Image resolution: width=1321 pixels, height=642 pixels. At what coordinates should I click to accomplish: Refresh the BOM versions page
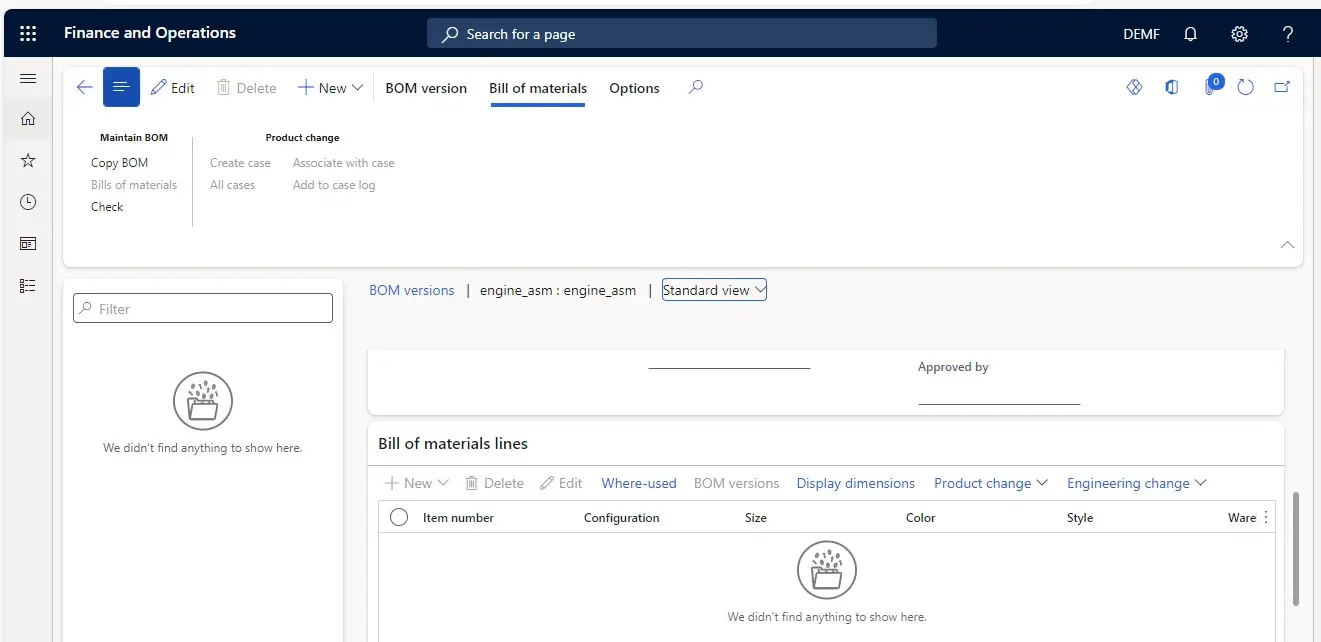coord(1245,87)
